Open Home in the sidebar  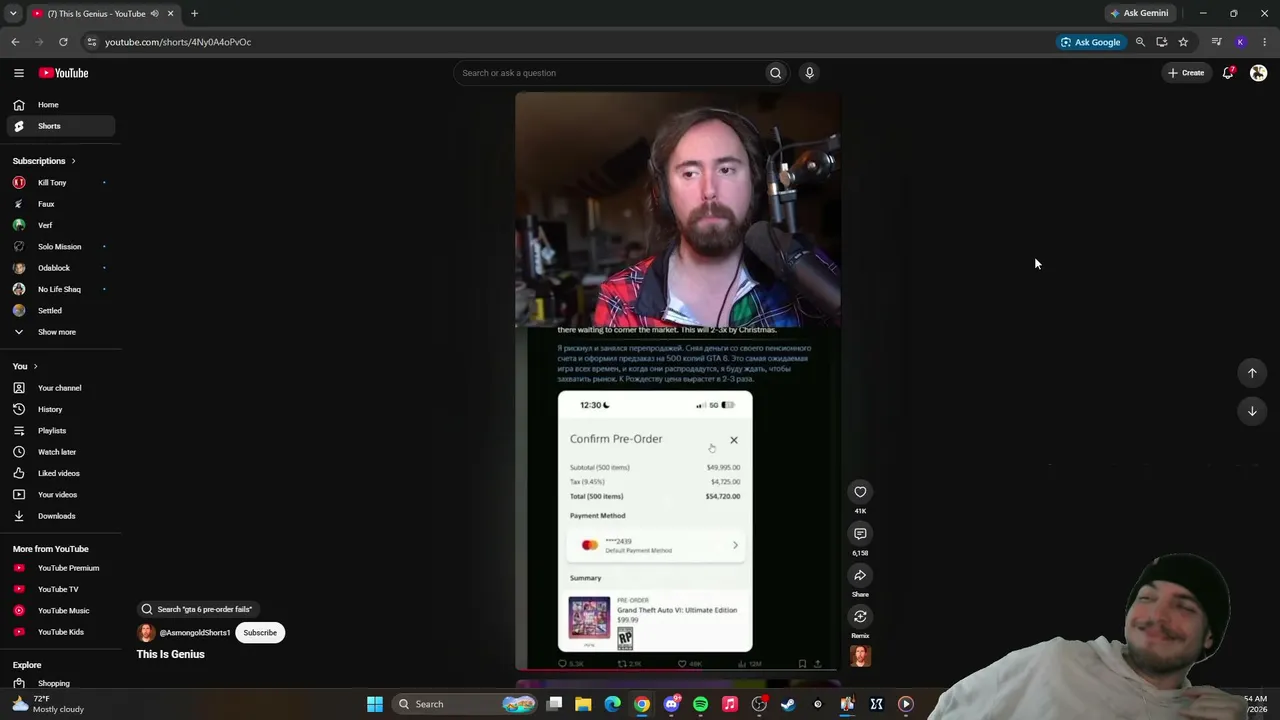tap(59, 105)
